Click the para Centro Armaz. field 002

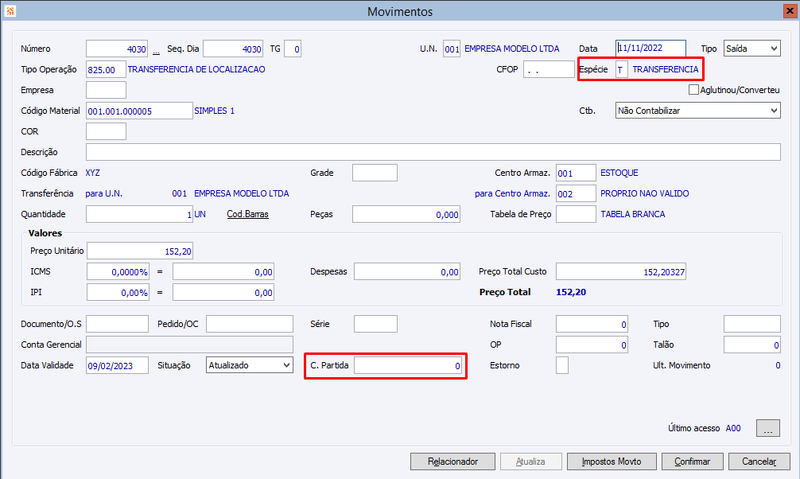[x=576, y=194]
